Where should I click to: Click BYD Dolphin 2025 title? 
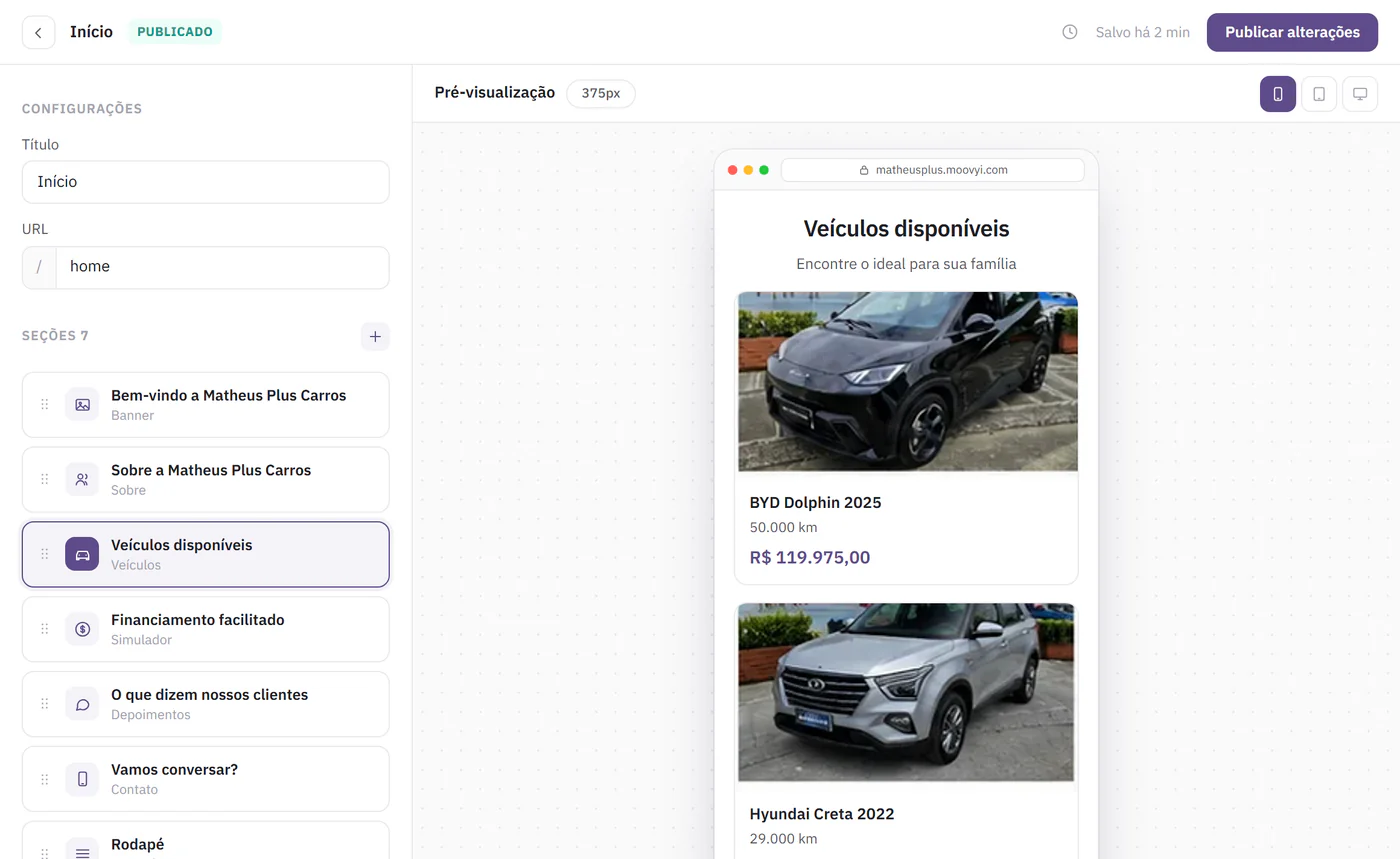pos(815,502)
